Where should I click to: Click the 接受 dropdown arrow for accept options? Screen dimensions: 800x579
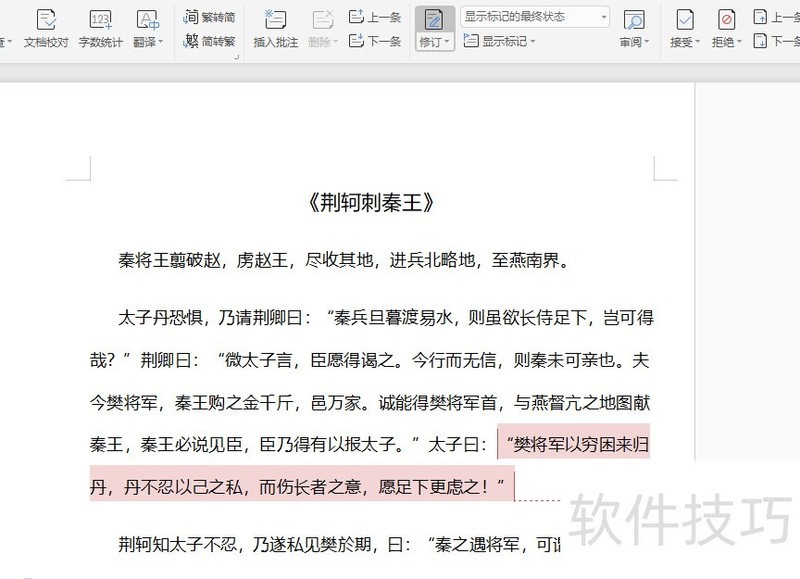[x=698, y=42]
